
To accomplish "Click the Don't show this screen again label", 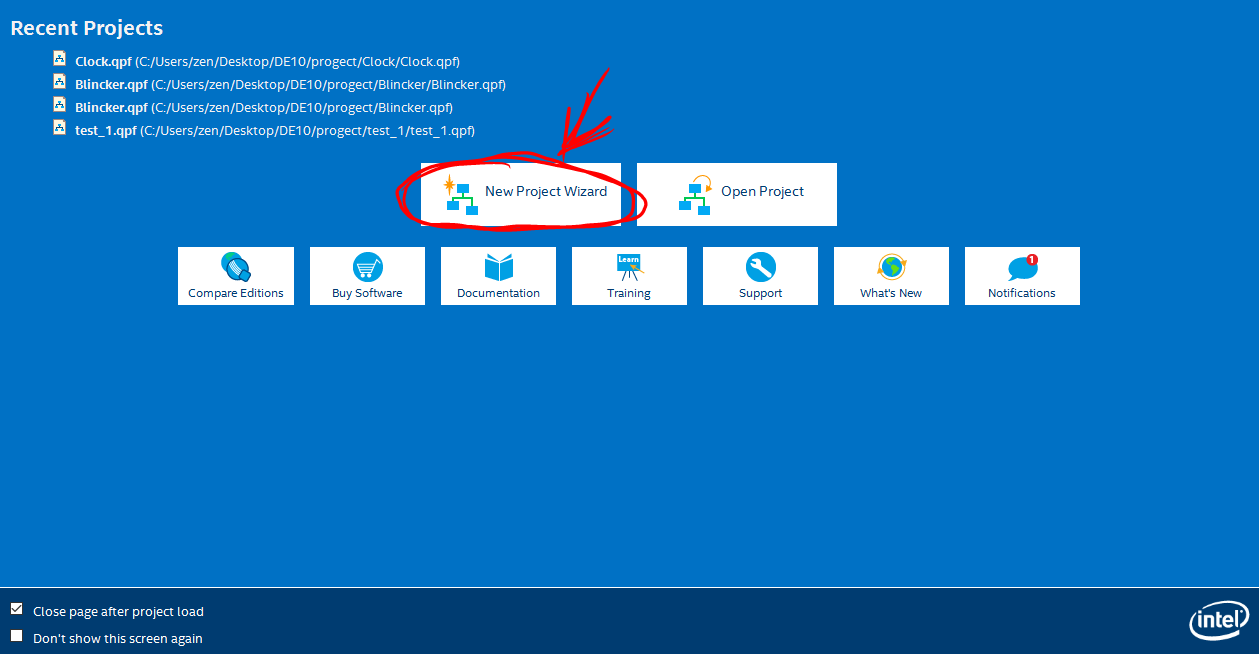I will 118,638.
